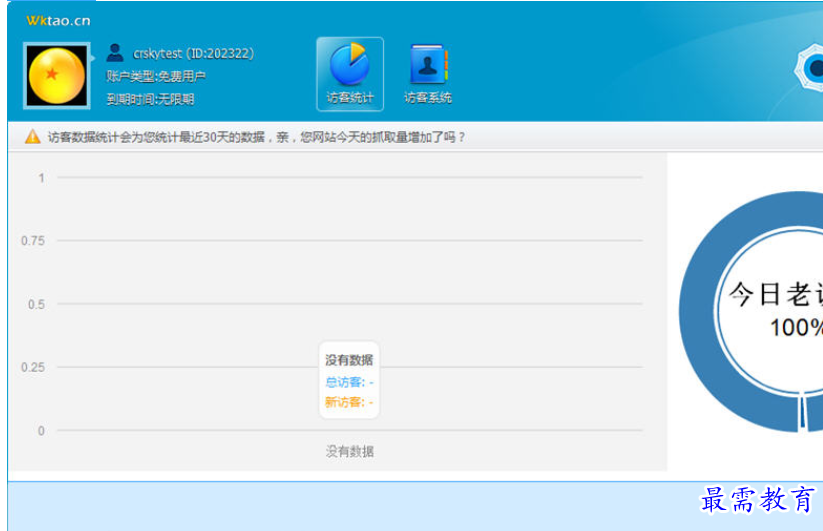This screenshot has height=531, width=823.
Task: Click the 今日老 label in the donut center
Action: tap(776, 294)
